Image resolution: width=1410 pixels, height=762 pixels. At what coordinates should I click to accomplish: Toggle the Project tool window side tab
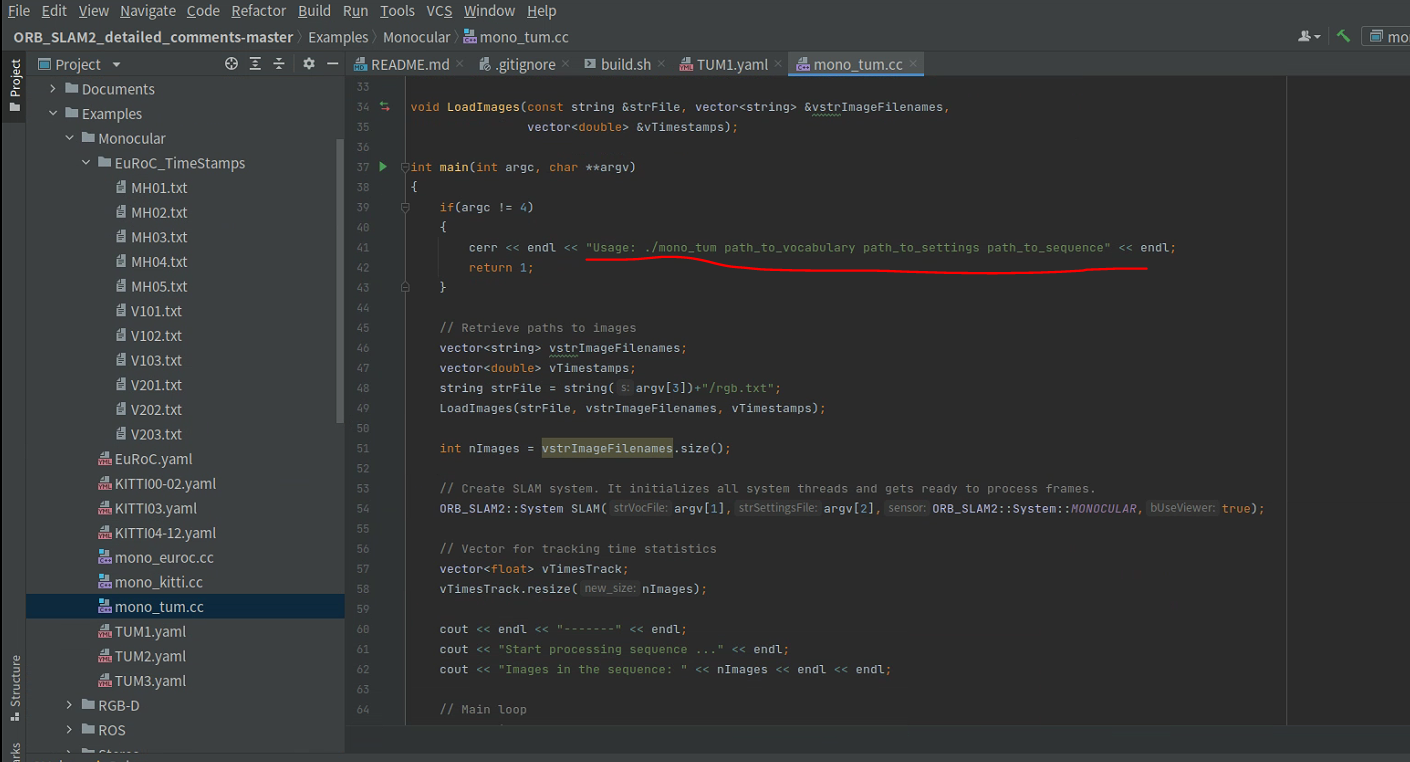15,86
